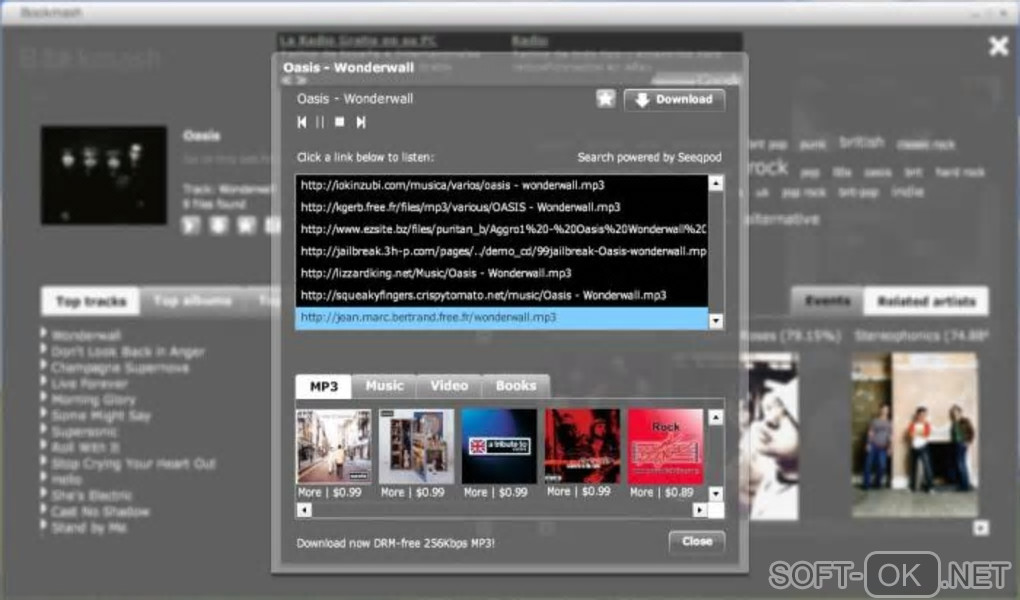Skip to previous track in the player

[302, 122]
